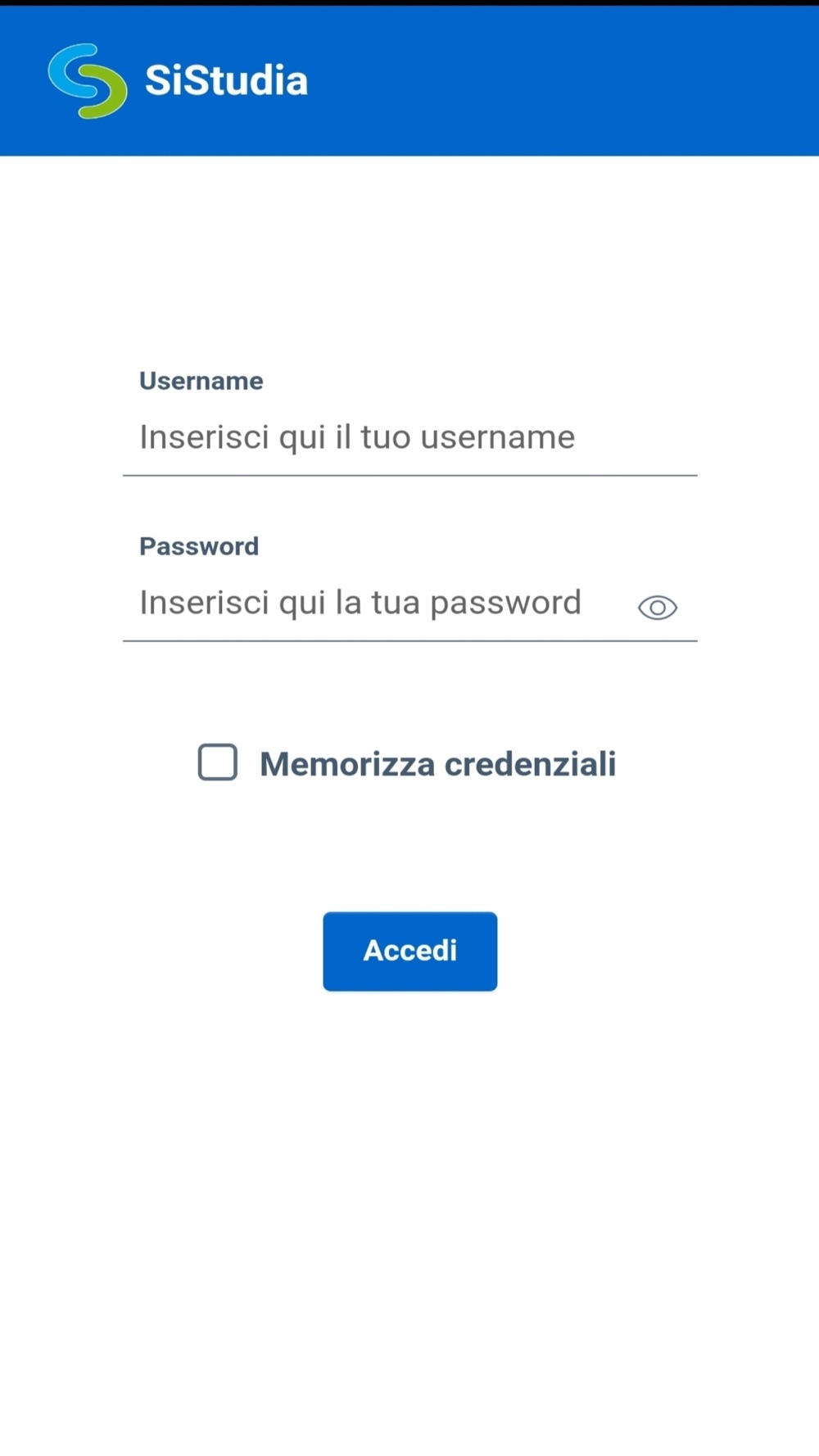Focus the Password input field
The width and height of the screenshot is (819, 1456).
pyautogui.click(x=377, y=604)
